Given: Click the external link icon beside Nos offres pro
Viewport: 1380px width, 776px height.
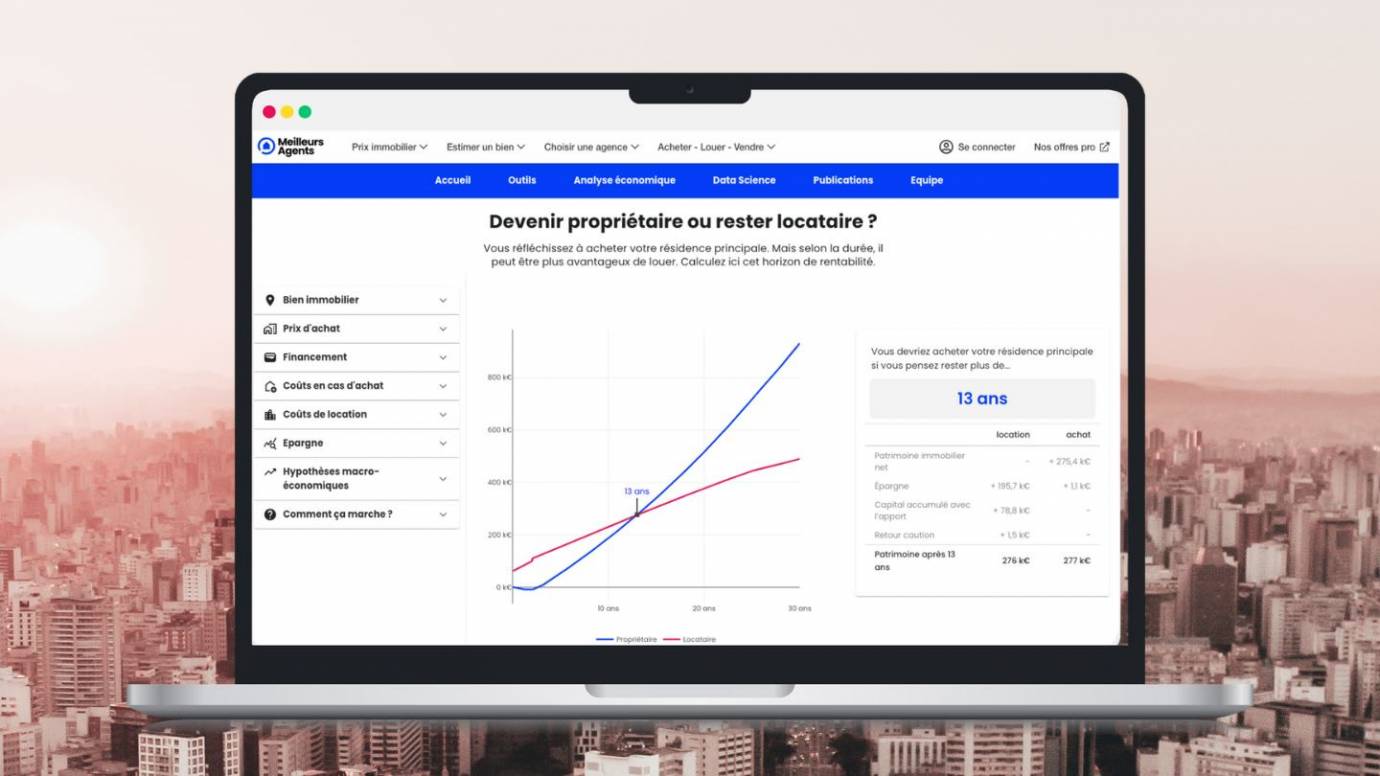Looking at the screenshot, I should [1104, 147].
